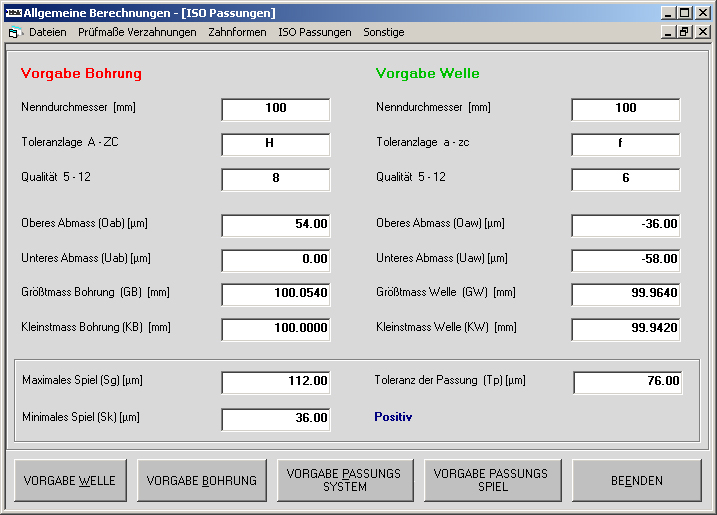Image resolution: width=717 pixels, height=515 pixels.
Task: Click the Bohrung Qualität field showing 8
Action: coord(276,179)
